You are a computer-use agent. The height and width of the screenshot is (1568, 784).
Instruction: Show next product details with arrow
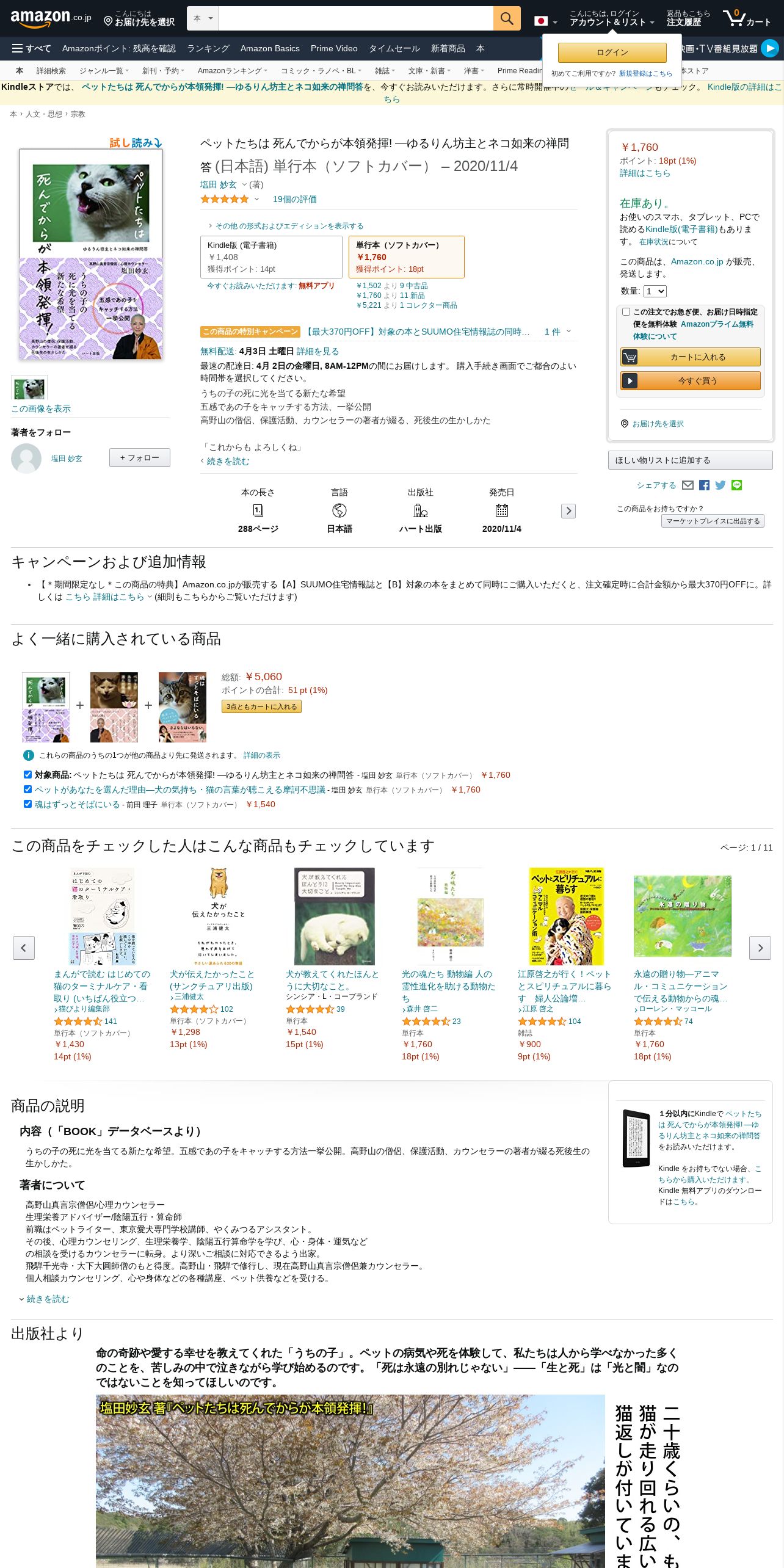point(568,511)
